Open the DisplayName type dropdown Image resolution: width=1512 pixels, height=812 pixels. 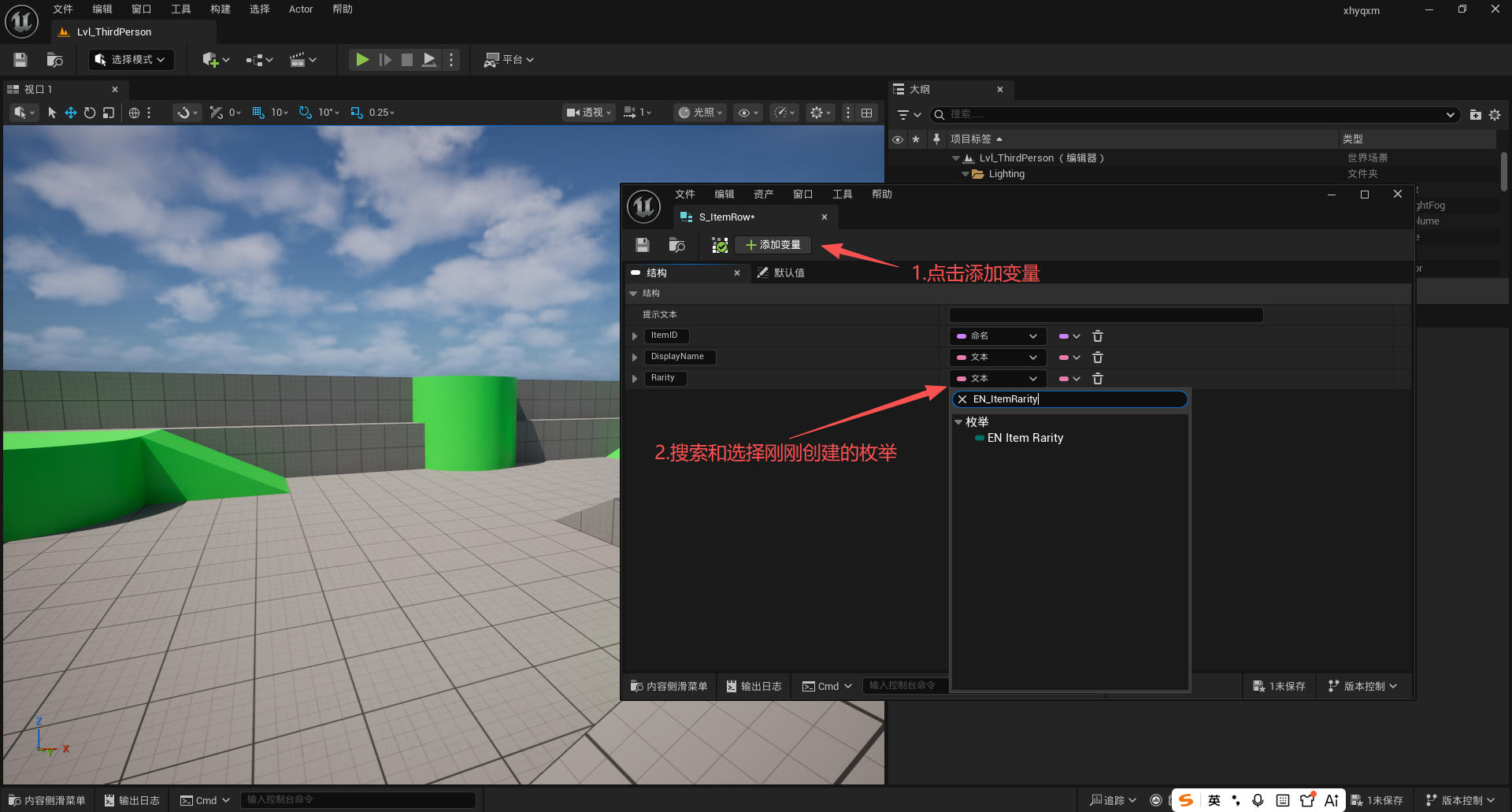998,358
